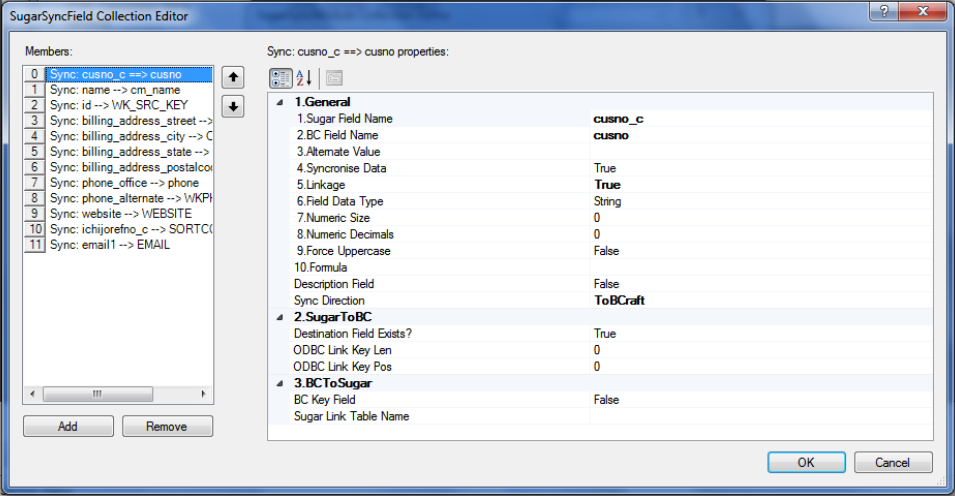Select the Field Data Type String value
The height and width of the screenshot is (496, 955).
pos(761,201)
